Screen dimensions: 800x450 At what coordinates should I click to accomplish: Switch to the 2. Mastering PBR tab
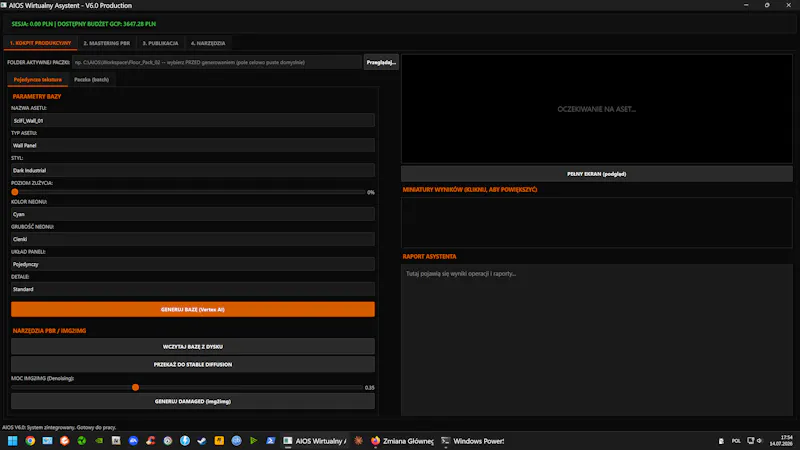pyautogui.click(x=107, y=43)
